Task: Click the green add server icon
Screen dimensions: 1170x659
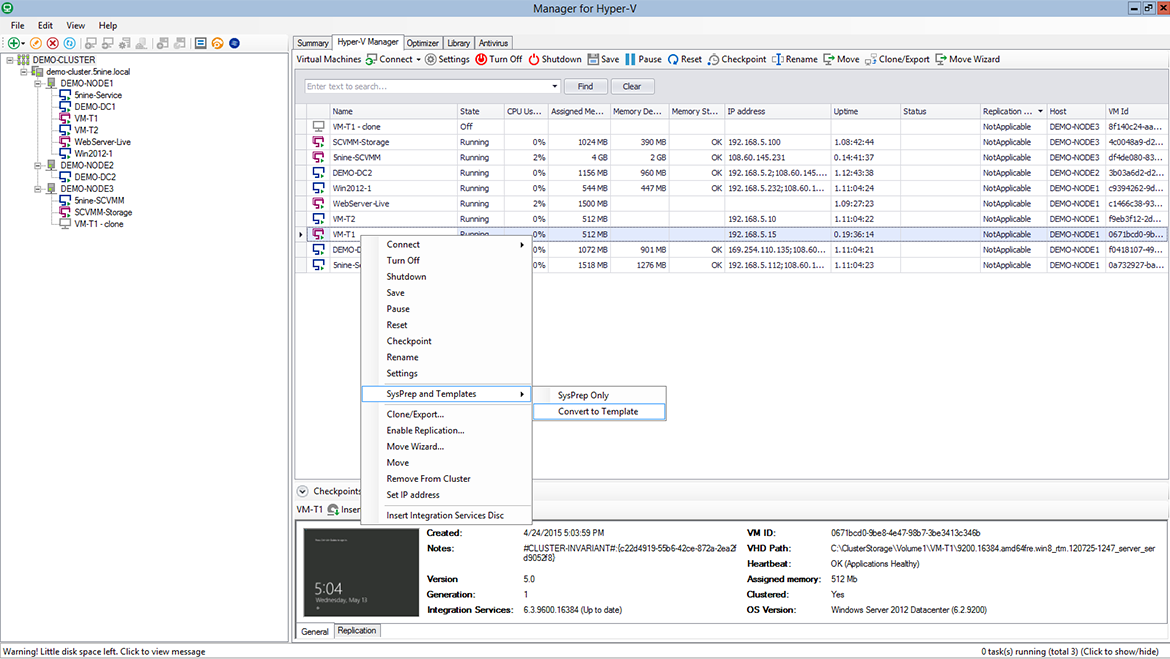Action: (x=14, y=43)
